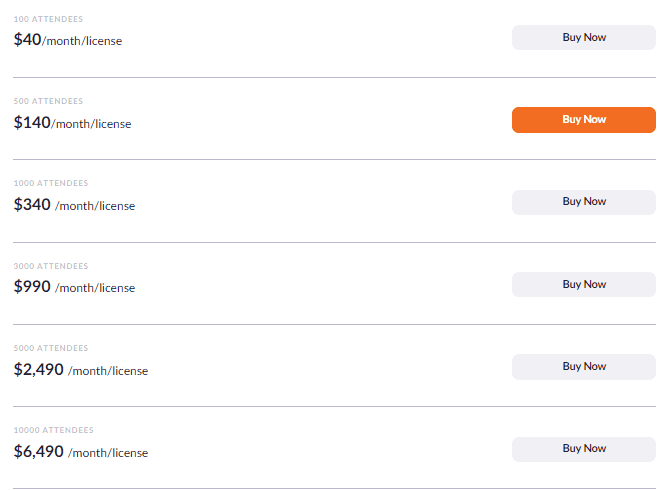Click the $990 price amount
663x490 pixels.
click(x=32, y=287)
